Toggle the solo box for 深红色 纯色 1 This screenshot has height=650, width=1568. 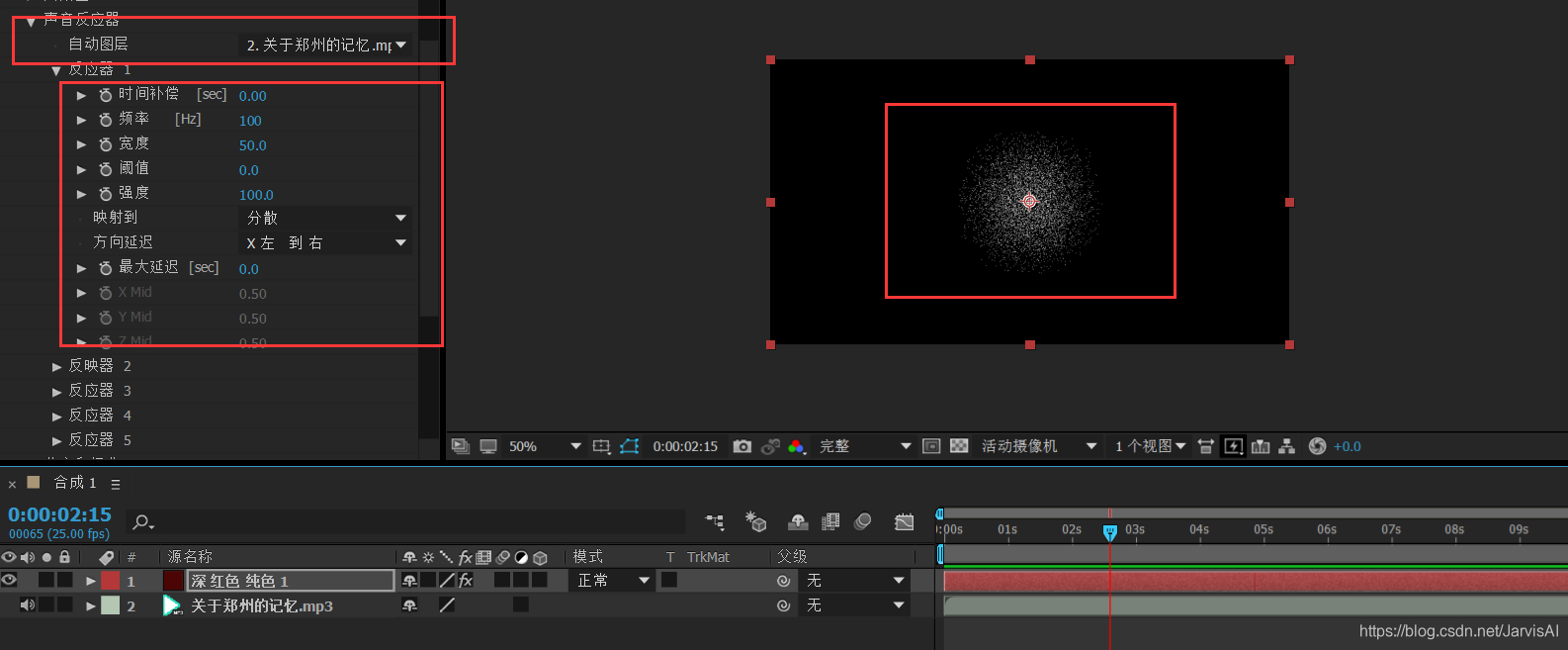click(x=46, y=580)
